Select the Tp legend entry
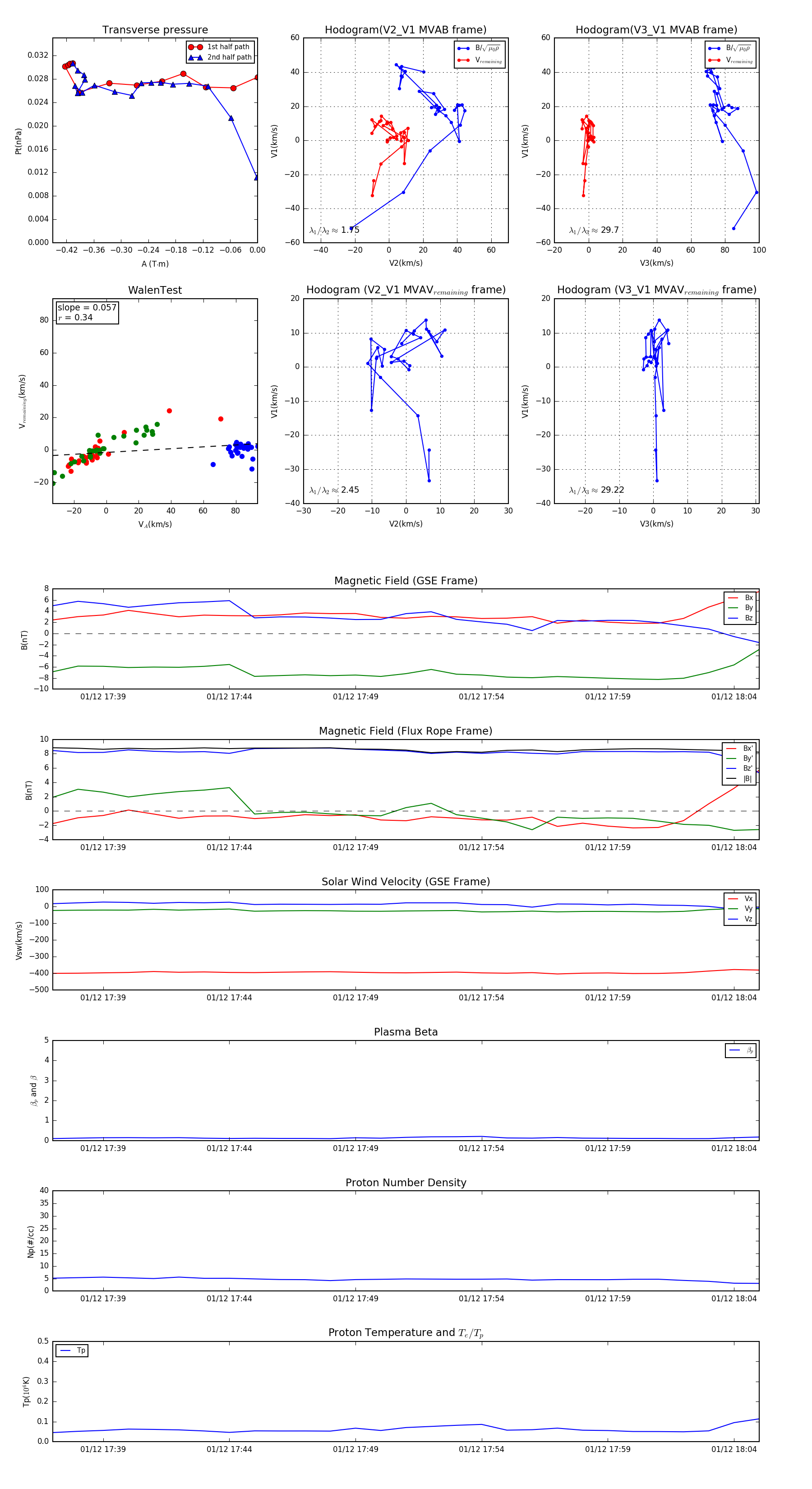812x1489 pixels. pyautogui.click(x=73, y=1351)
